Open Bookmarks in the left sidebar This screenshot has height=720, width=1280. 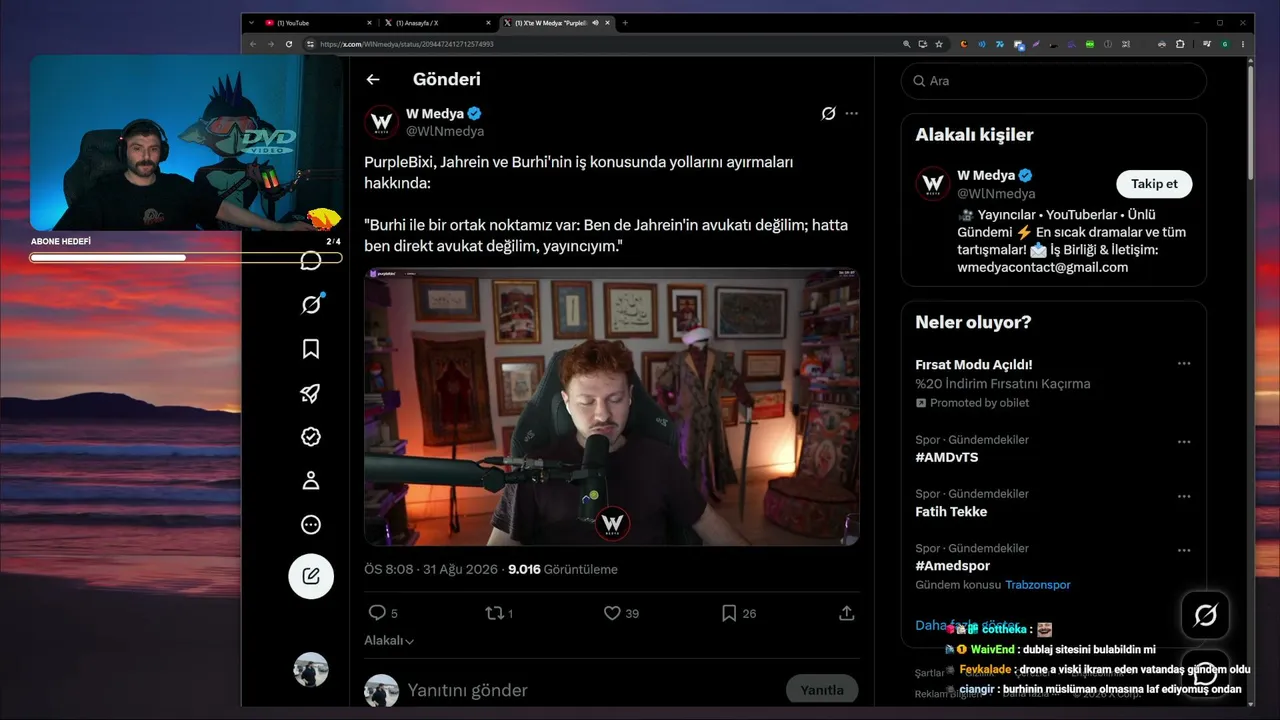coord(311,349)
